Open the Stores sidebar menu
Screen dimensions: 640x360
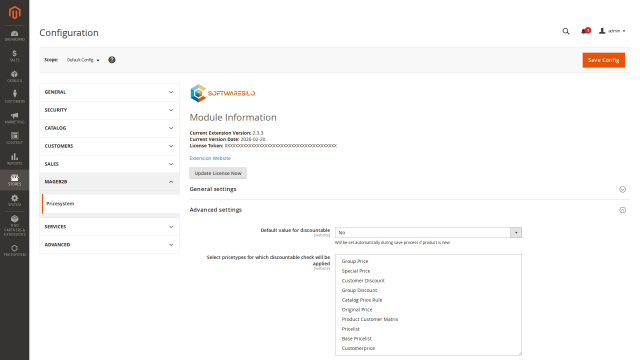click(x=15, y=180)
